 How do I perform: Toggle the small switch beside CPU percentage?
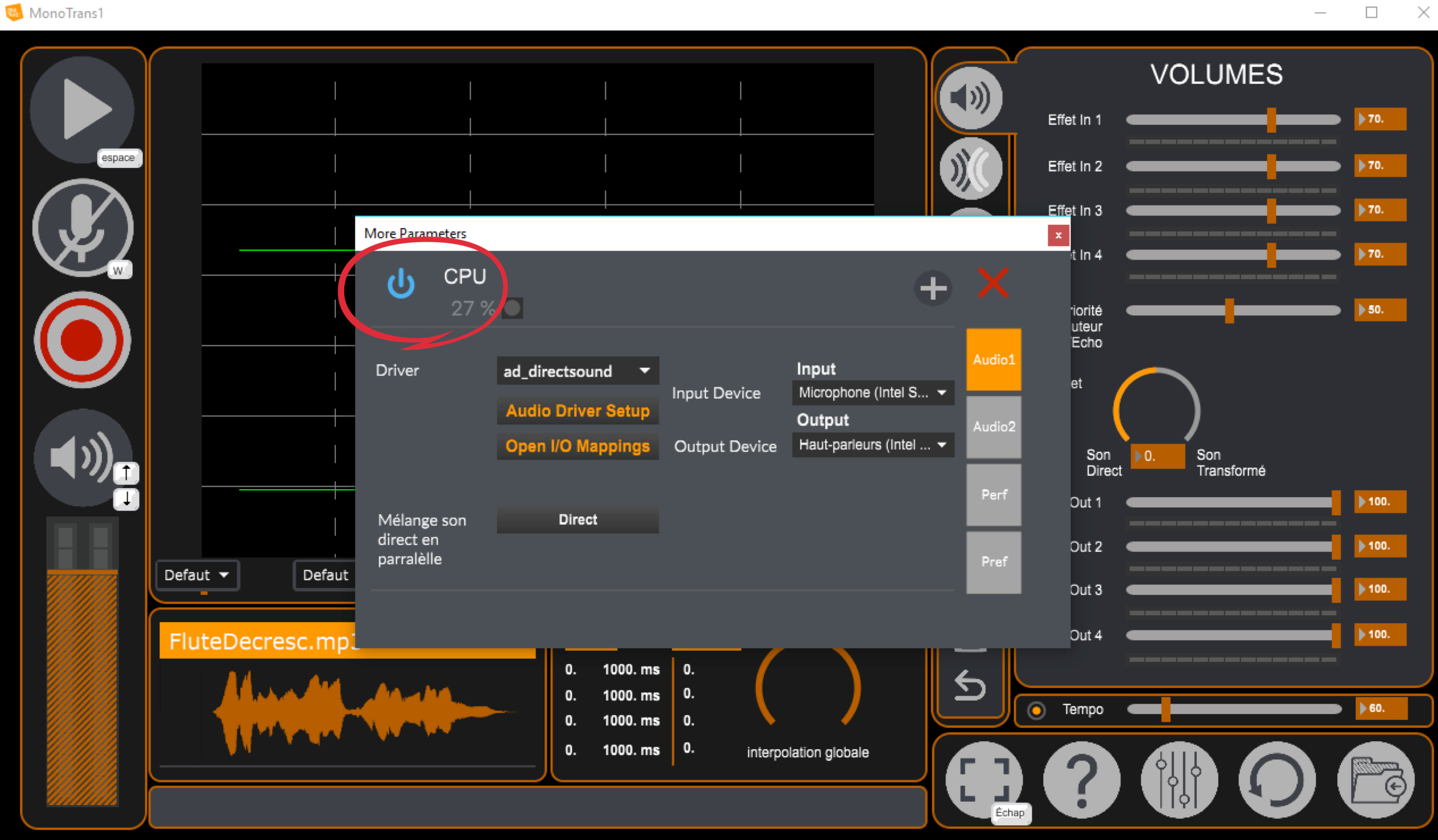pyautogui.click(x=512, y=308)
